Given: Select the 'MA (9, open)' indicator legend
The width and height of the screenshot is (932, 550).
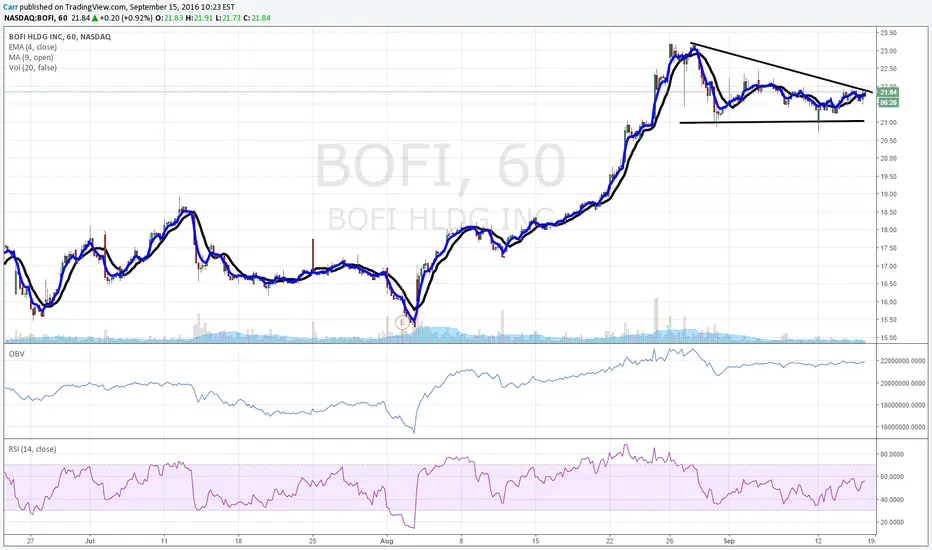Looking at the screenshot, I should (31, 58).
